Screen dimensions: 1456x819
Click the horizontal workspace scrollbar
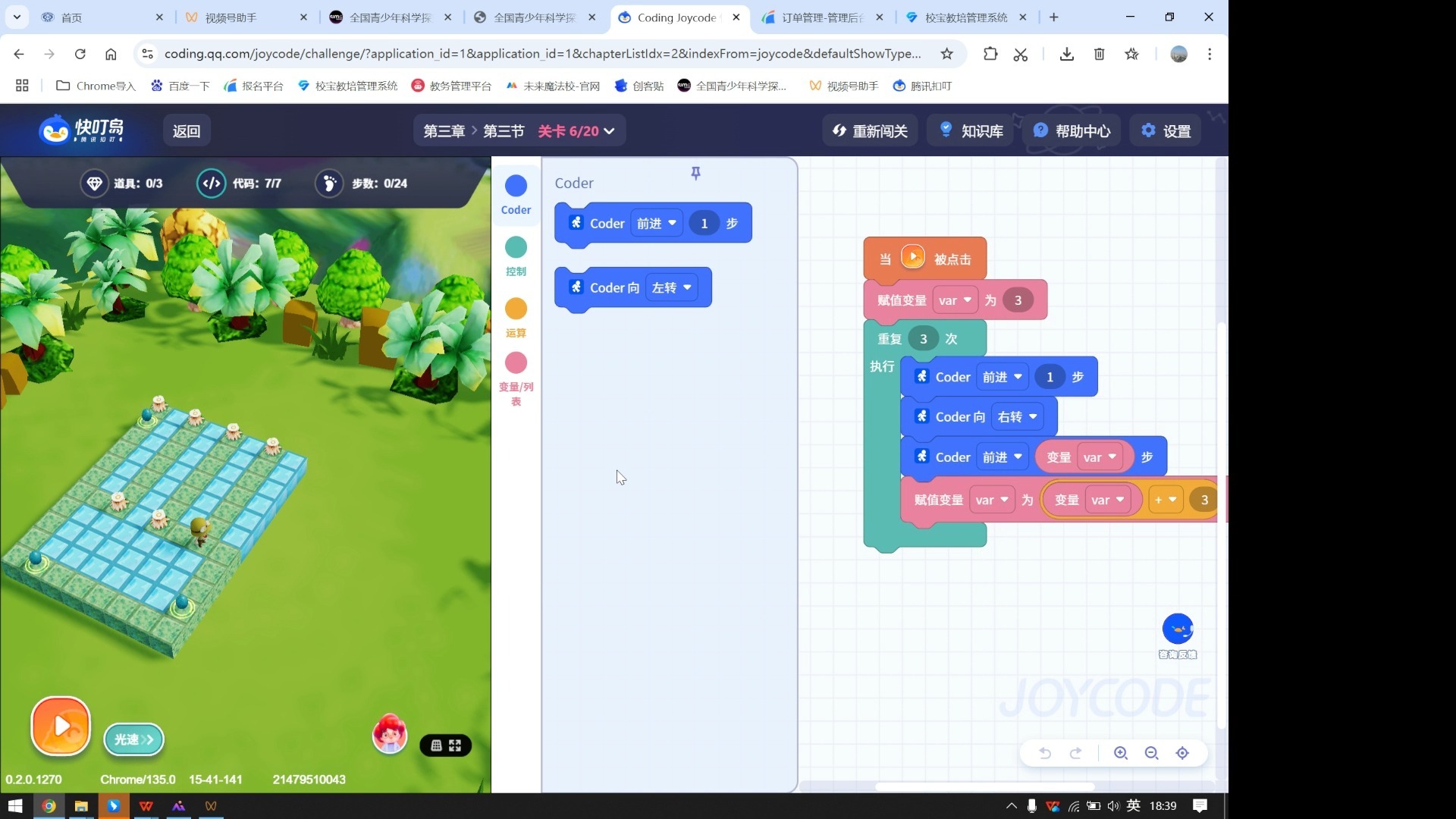984,786
